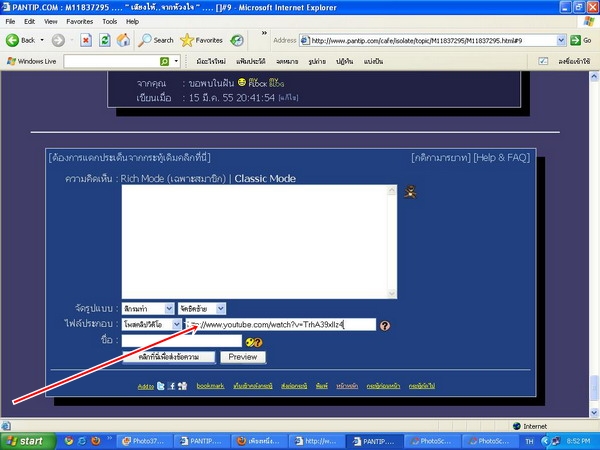The image size is (600, 450).
Task: Open the Edit menu
Action: point(29,21)
